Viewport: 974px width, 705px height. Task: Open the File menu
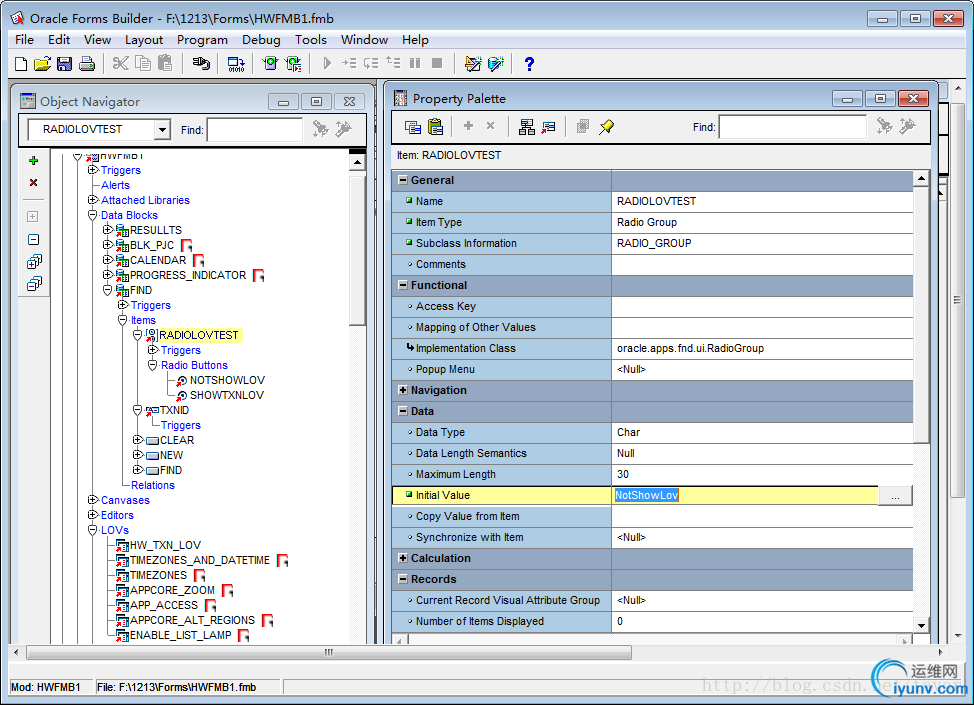click(x=24, y=40)
